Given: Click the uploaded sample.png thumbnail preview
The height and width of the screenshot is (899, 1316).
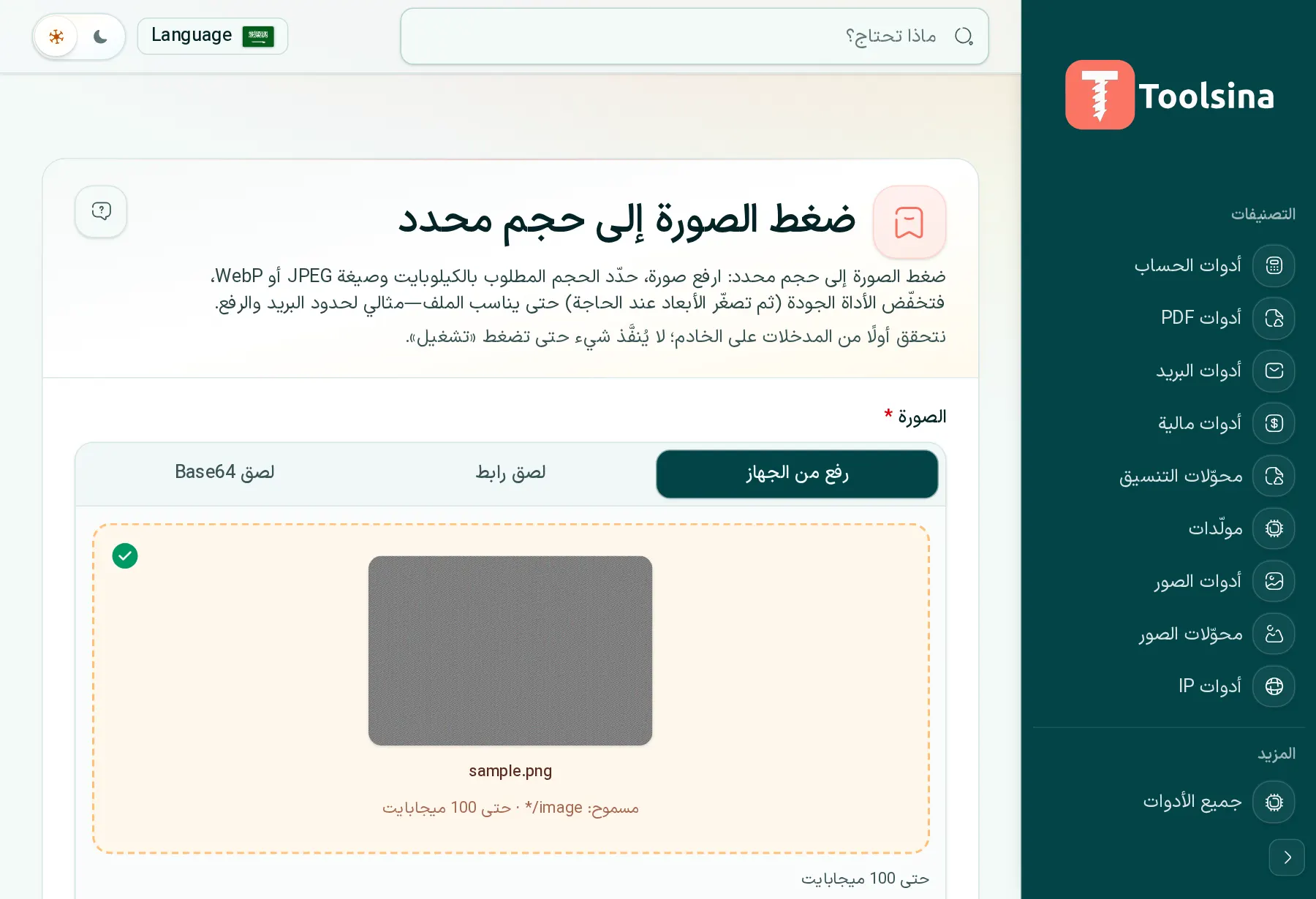Looking at the screenshot, I should pos(510,650).
